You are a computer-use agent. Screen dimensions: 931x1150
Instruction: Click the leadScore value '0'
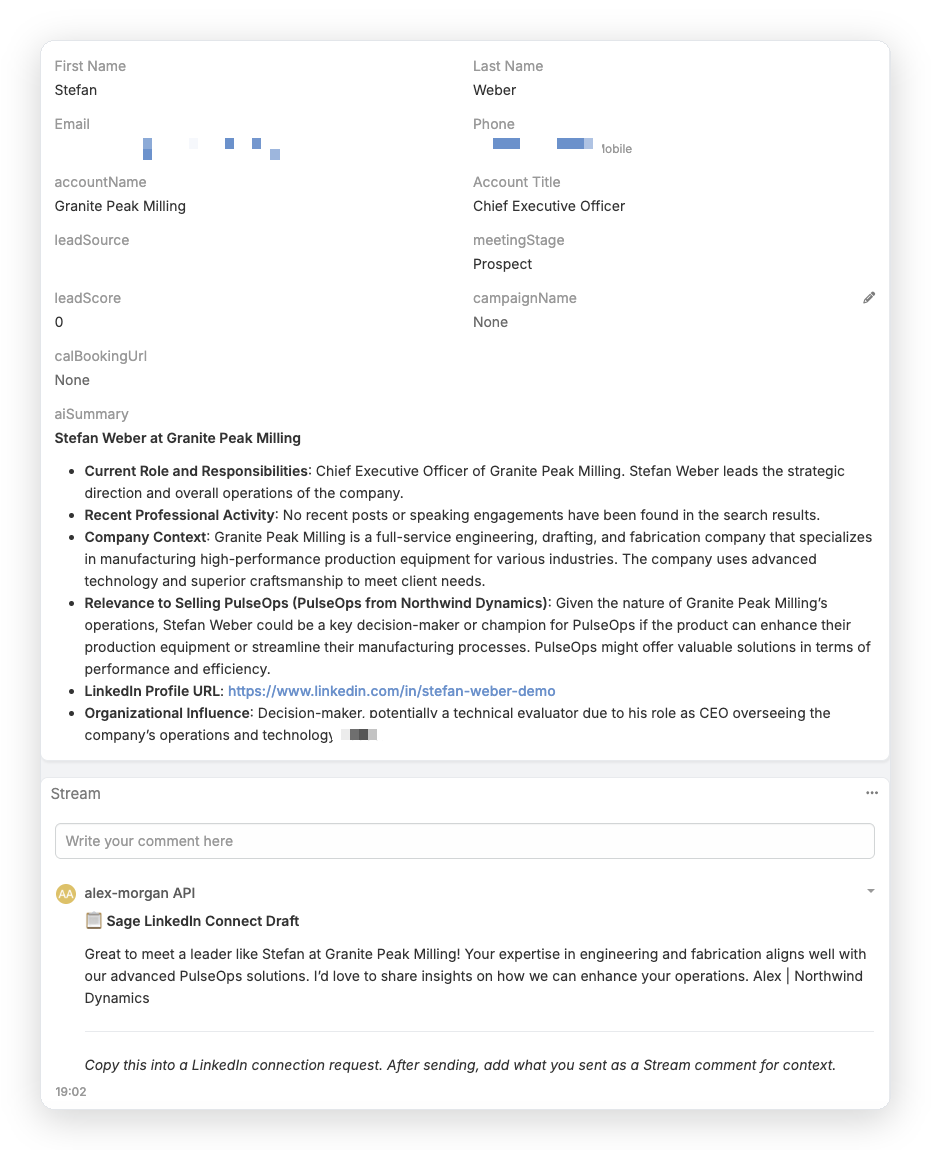click(x=59, y=322)
